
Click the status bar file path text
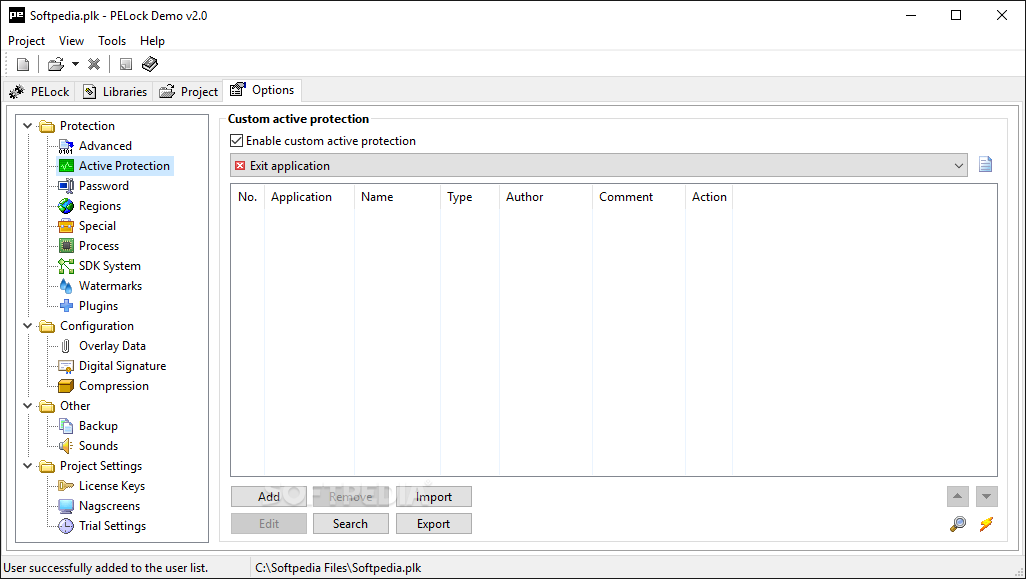[x=338, y=568]
